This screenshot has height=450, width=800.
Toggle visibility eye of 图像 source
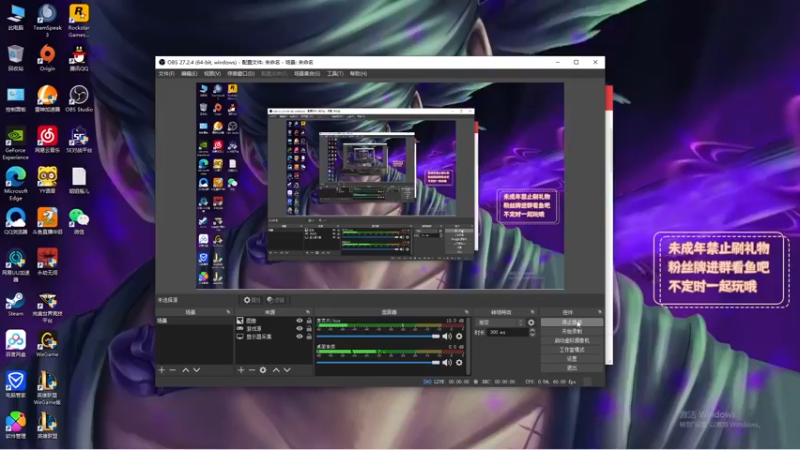pos(299,321)
